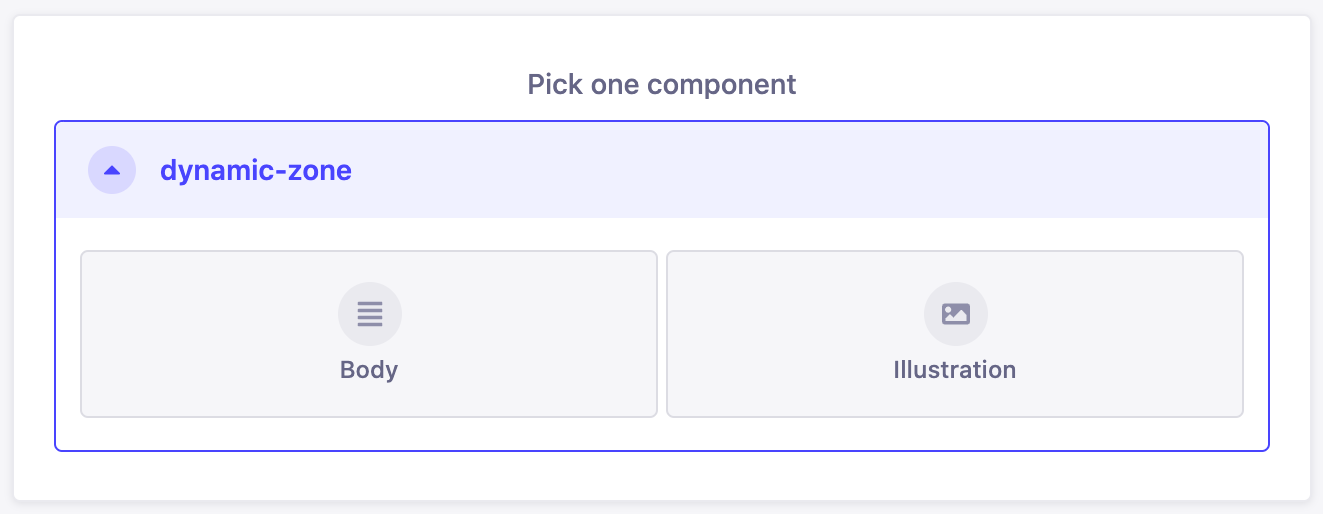The width and height of the screenshot is (1323, 514).
Task: Click the "Pick one component" heading
Action: coord(662,84)
